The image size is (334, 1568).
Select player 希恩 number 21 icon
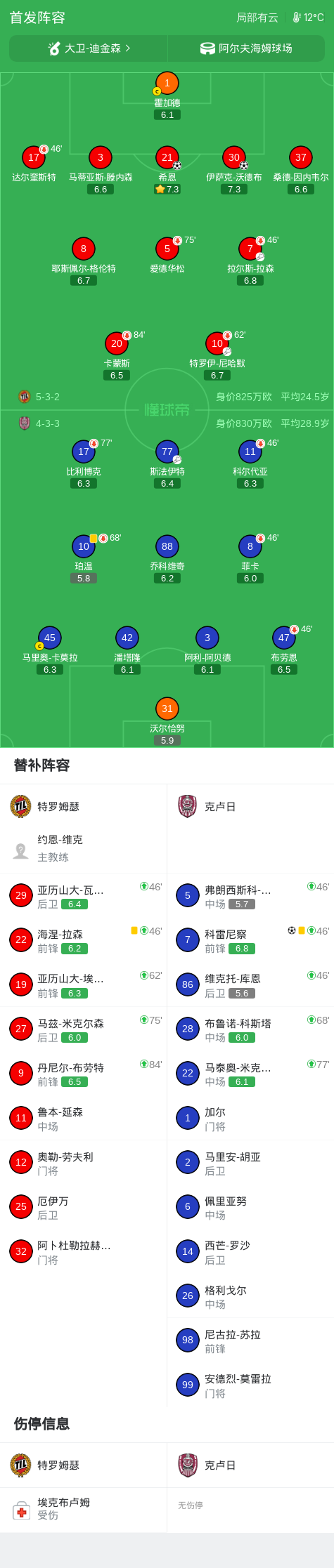coord(167,157)
